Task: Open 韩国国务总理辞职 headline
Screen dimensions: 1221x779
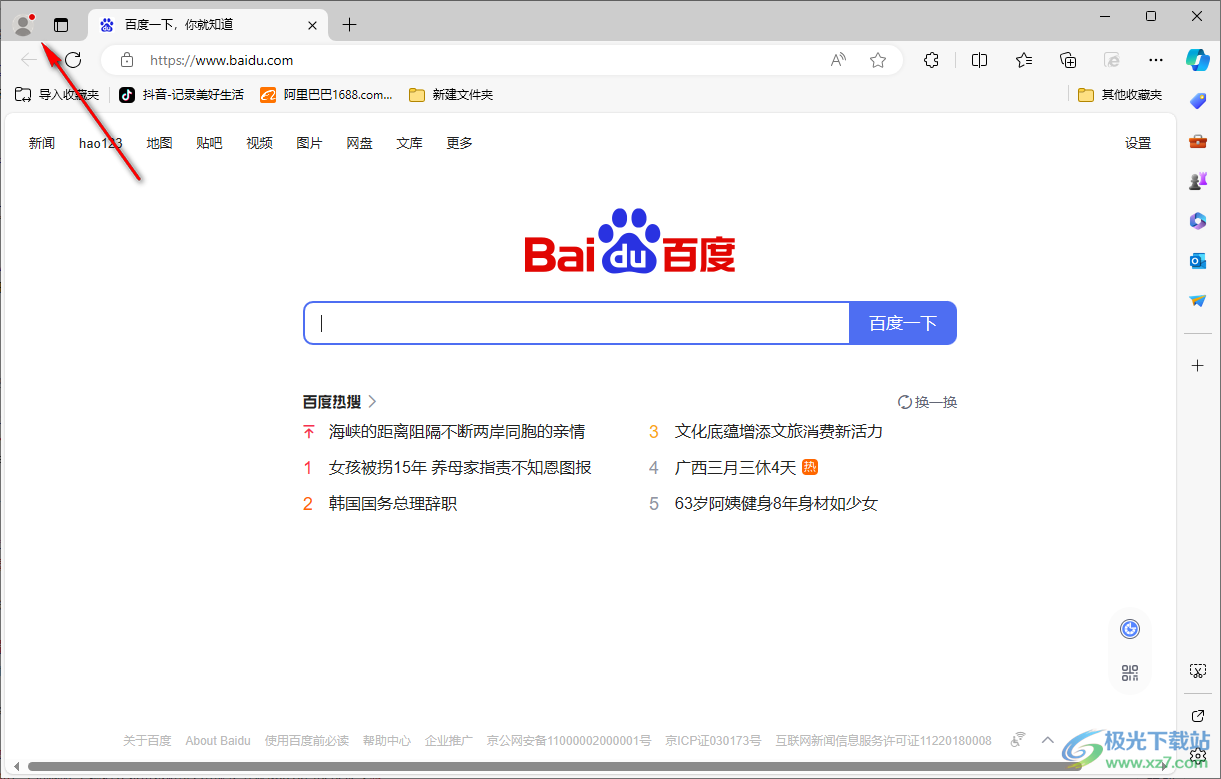Action: (x=393, y=504)
